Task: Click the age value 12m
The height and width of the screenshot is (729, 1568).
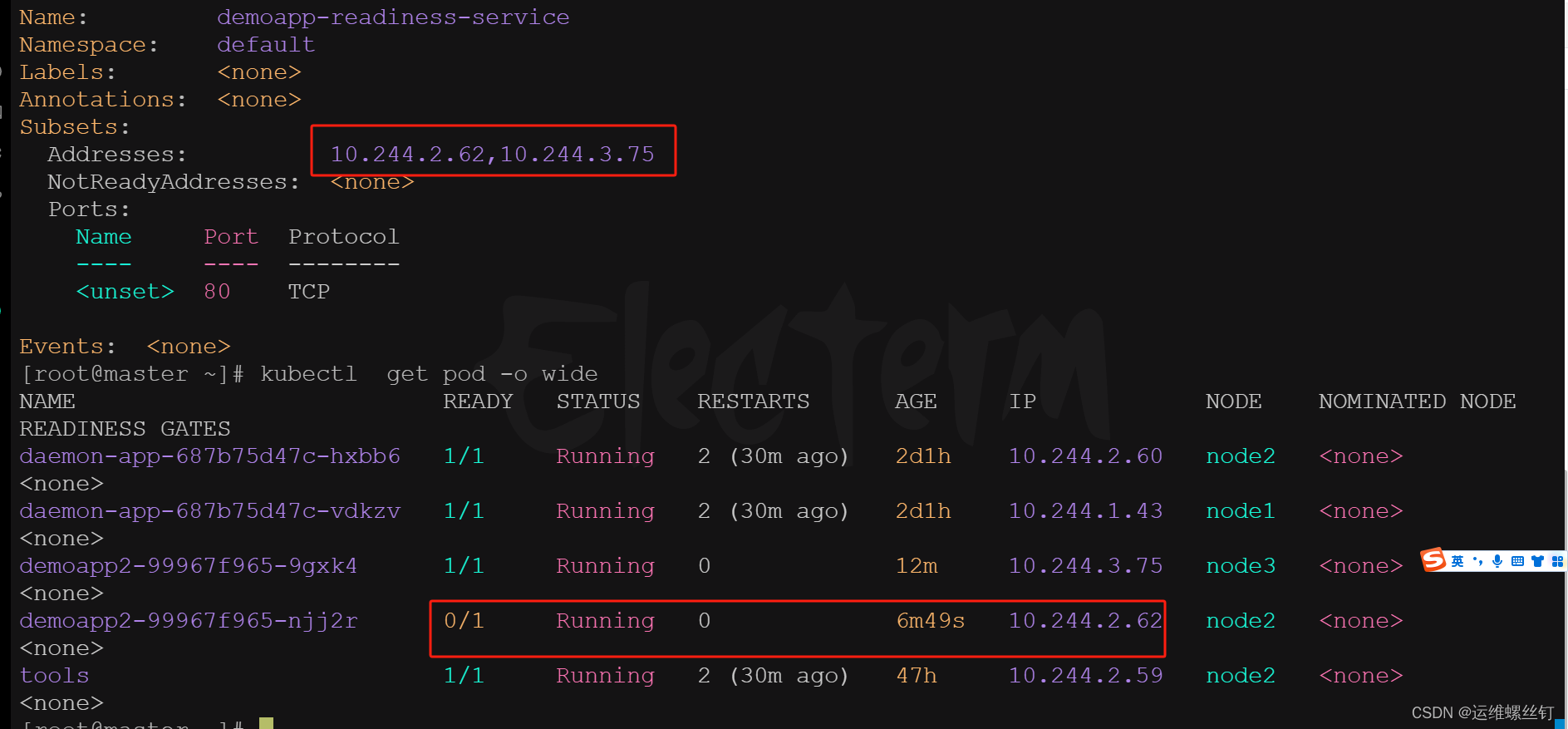Action: click(x=916, y=566)
